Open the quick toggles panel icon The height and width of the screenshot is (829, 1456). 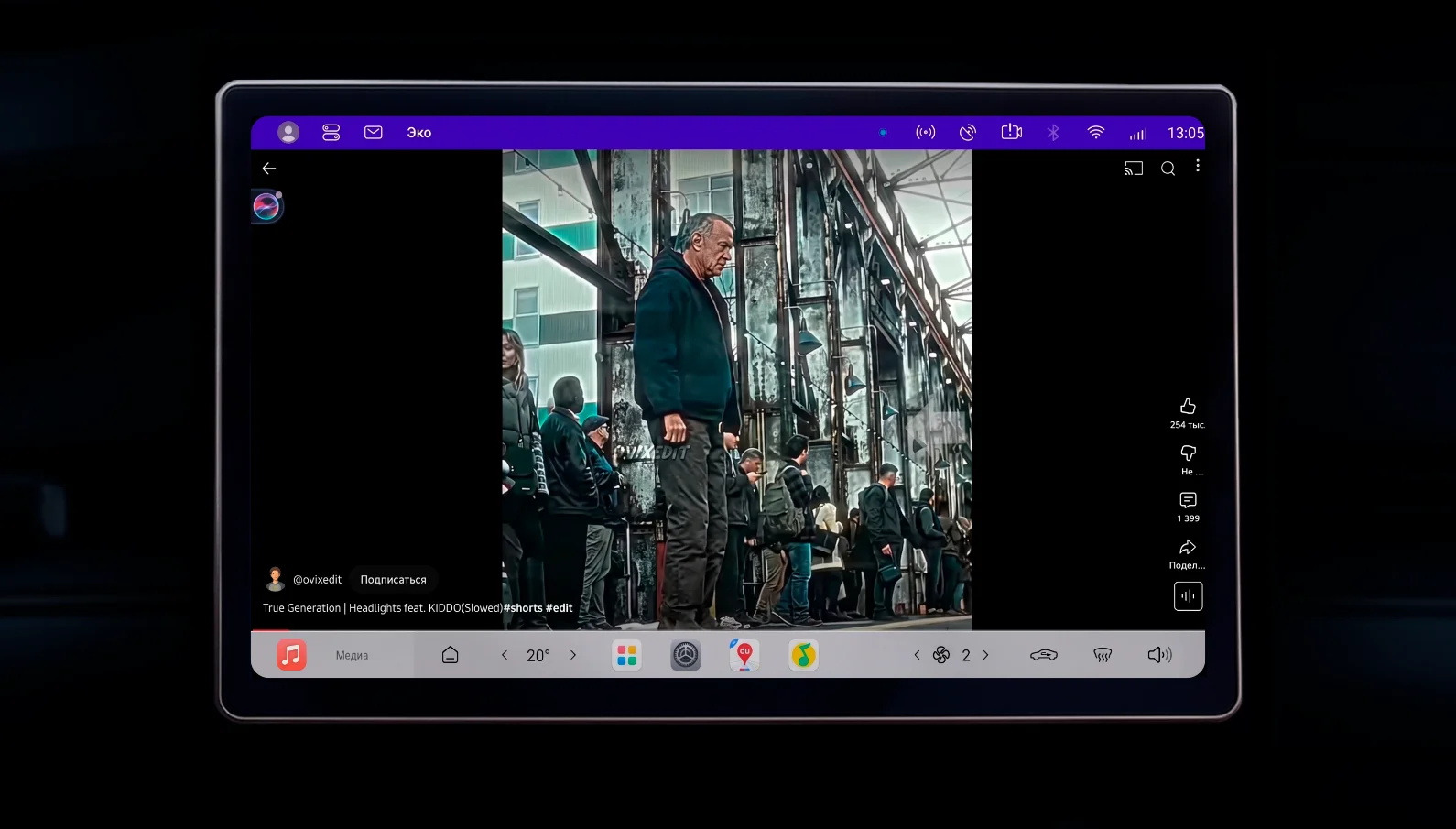pos(331,133)
